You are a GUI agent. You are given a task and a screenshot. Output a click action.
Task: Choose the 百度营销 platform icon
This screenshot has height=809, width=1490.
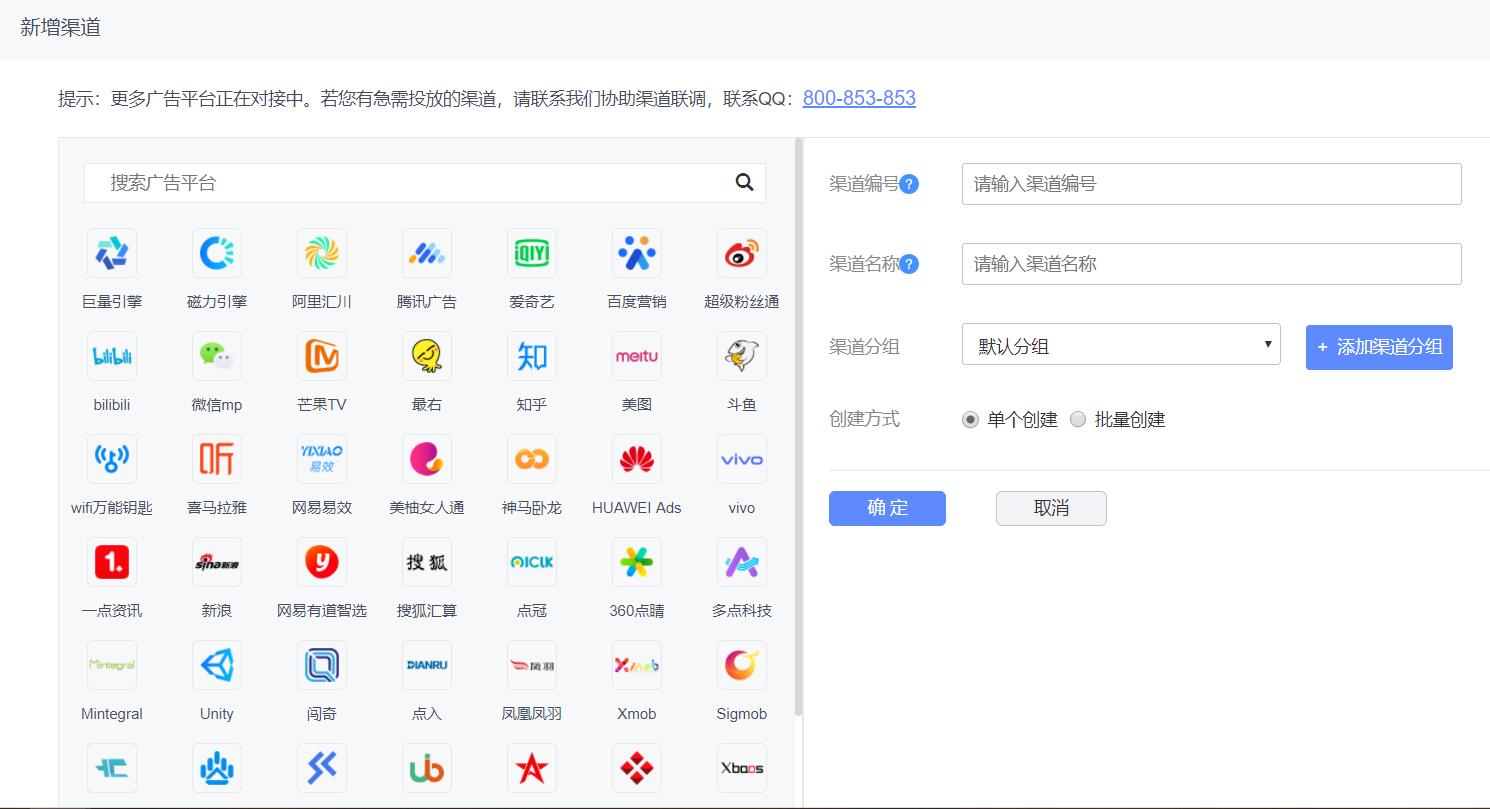pyautogui.click(x=637, y=253)
